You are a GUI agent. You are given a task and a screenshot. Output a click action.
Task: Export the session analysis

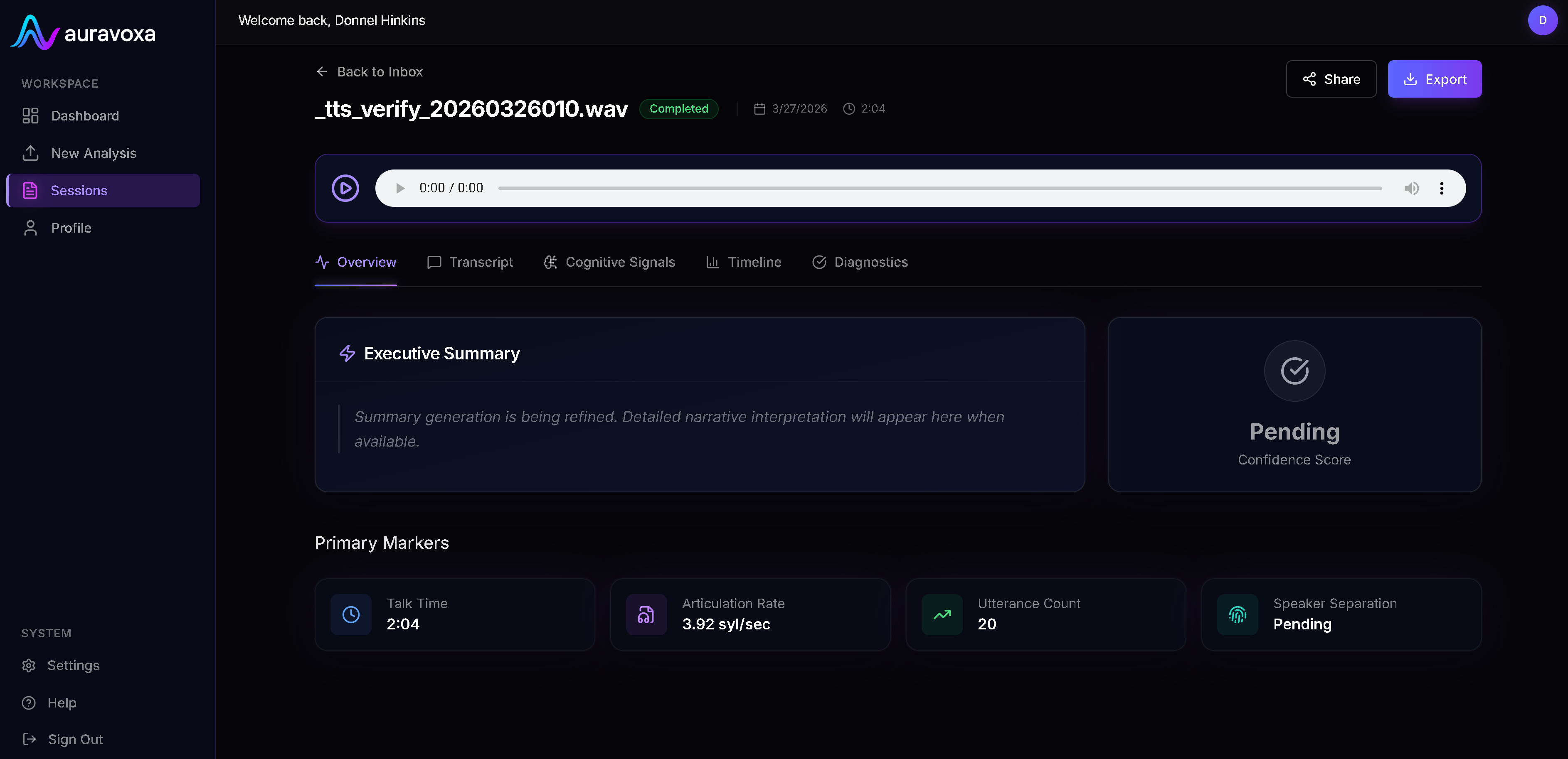pyautogui.click(x=1434, y=79)
